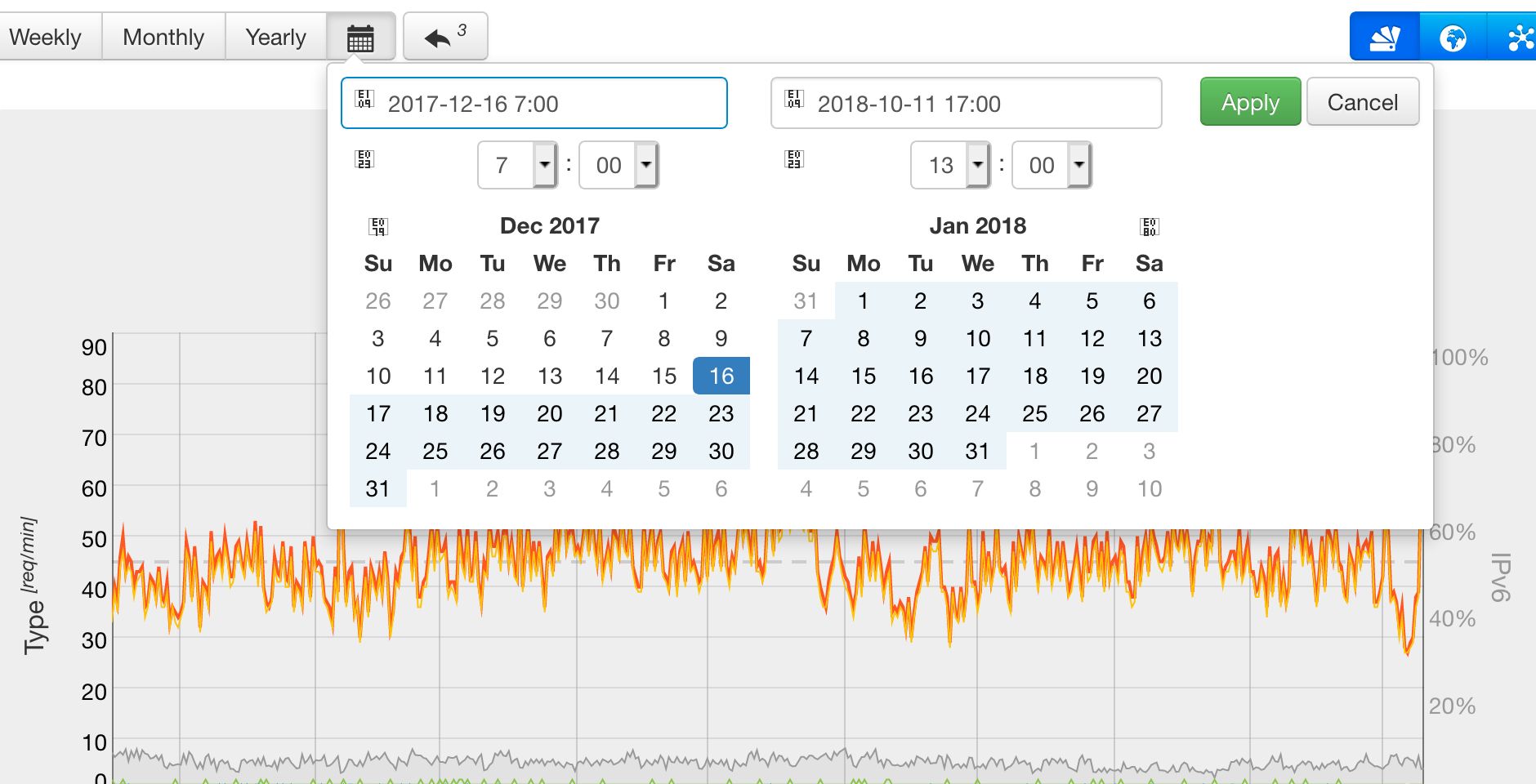Select December 1 in Dec 2017 calendar
1536x784 pixels.
pos(664,301)
